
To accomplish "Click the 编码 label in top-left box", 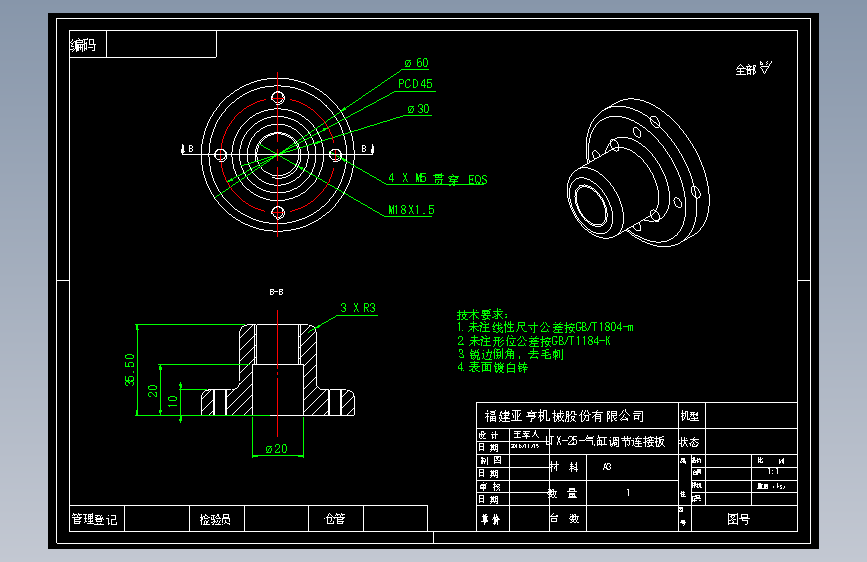I will click(83, 45).
